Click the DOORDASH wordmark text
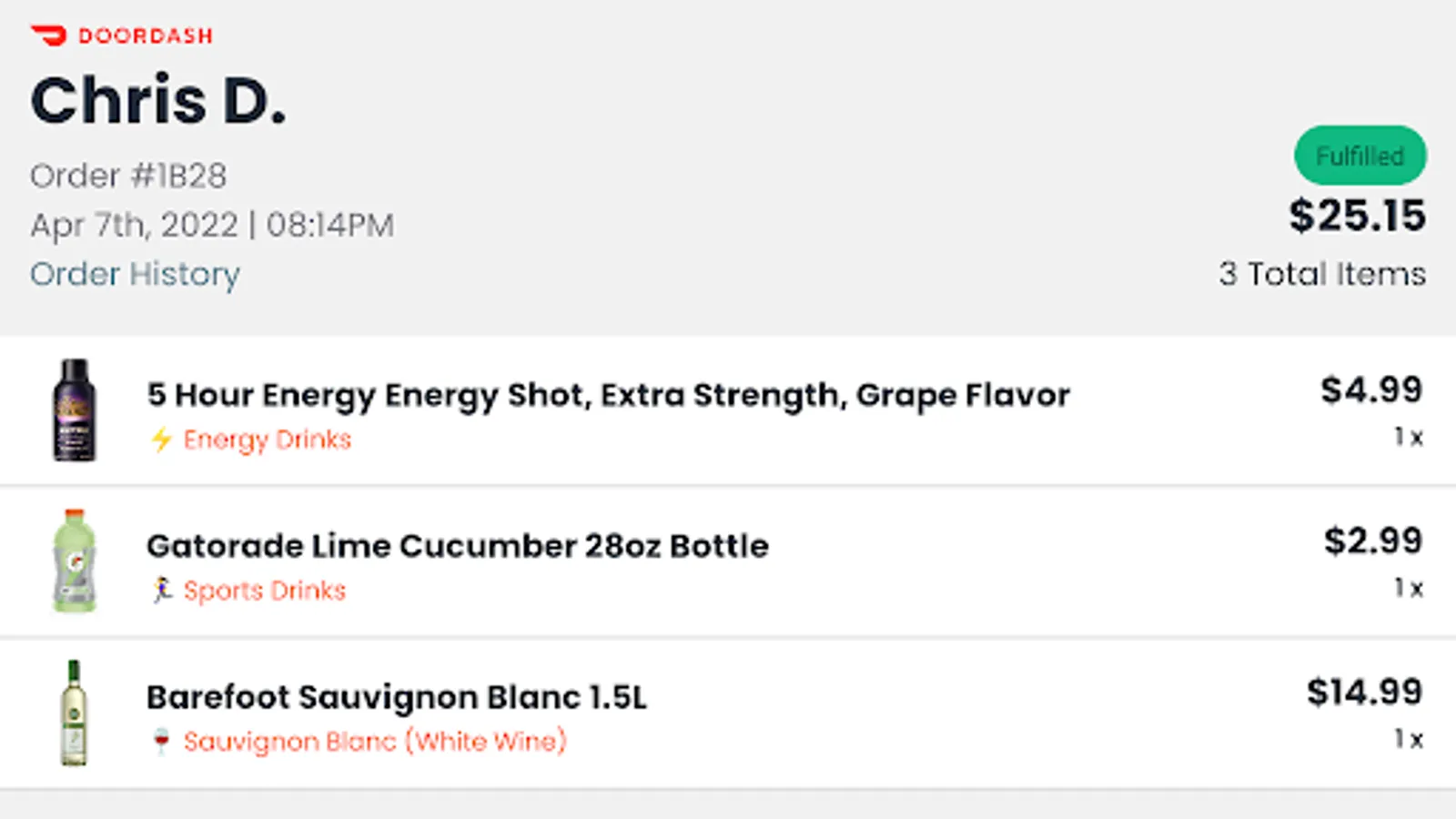Image resolution: width=1456 pixels, height=819 pixels. (146, 35)
